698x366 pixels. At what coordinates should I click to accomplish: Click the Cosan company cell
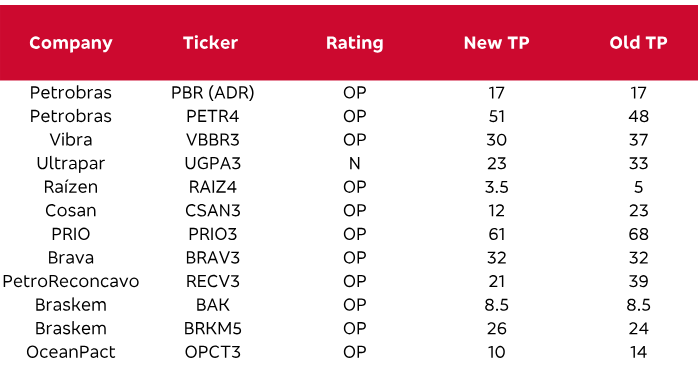(71, 211)
